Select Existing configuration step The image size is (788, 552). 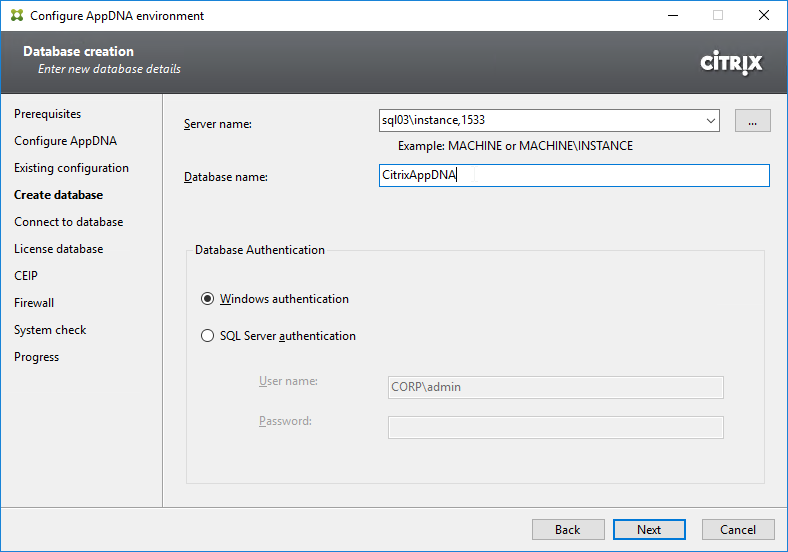pos(71,168)
